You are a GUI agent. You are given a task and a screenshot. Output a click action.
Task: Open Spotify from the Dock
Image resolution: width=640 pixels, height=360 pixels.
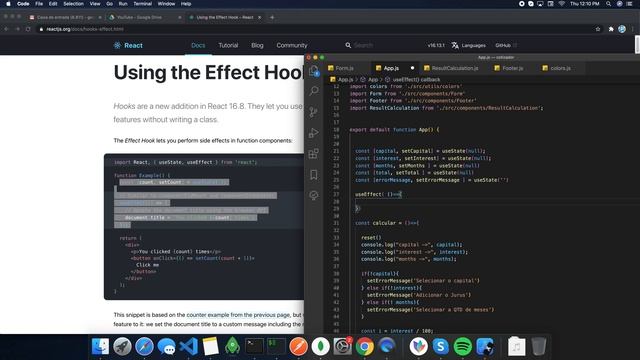point(462,347)
